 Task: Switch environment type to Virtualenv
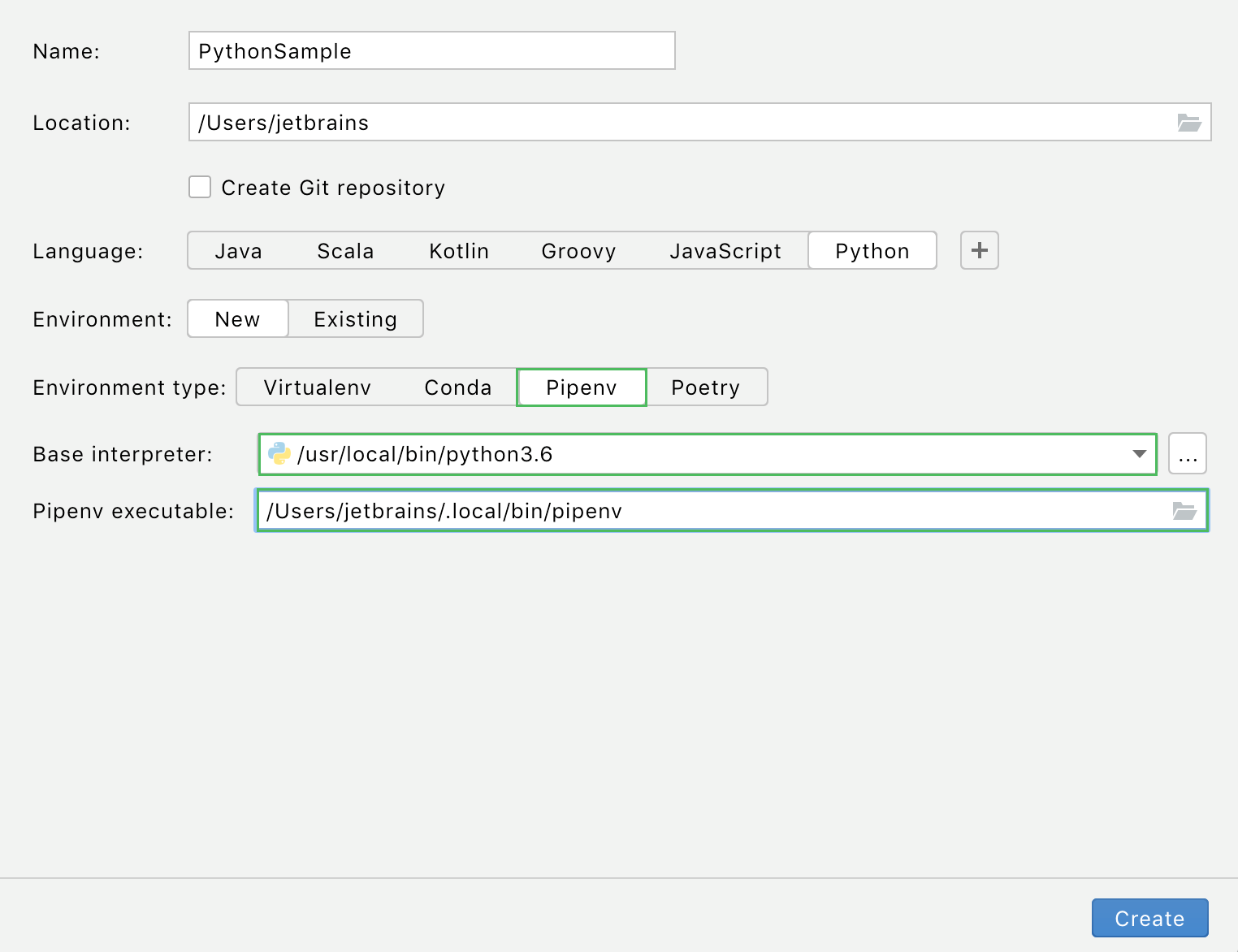tap(318, 387)
